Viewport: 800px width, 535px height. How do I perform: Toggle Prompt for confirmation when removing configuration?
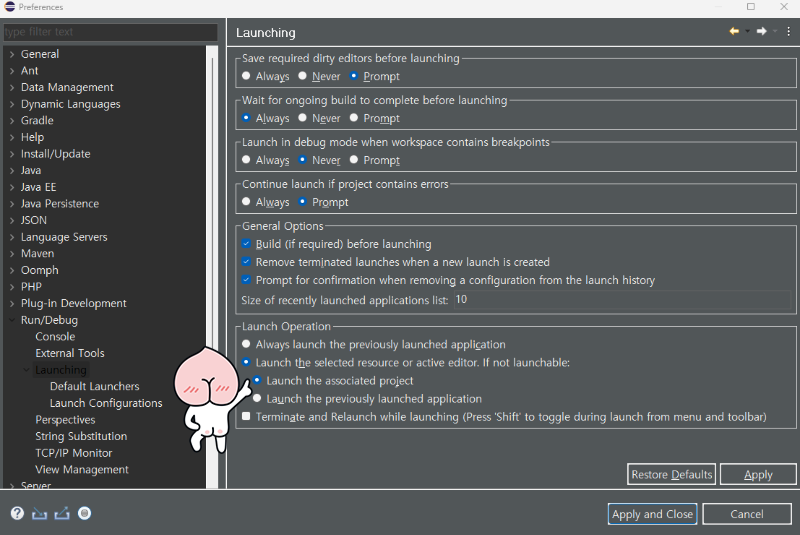[246, 279]
